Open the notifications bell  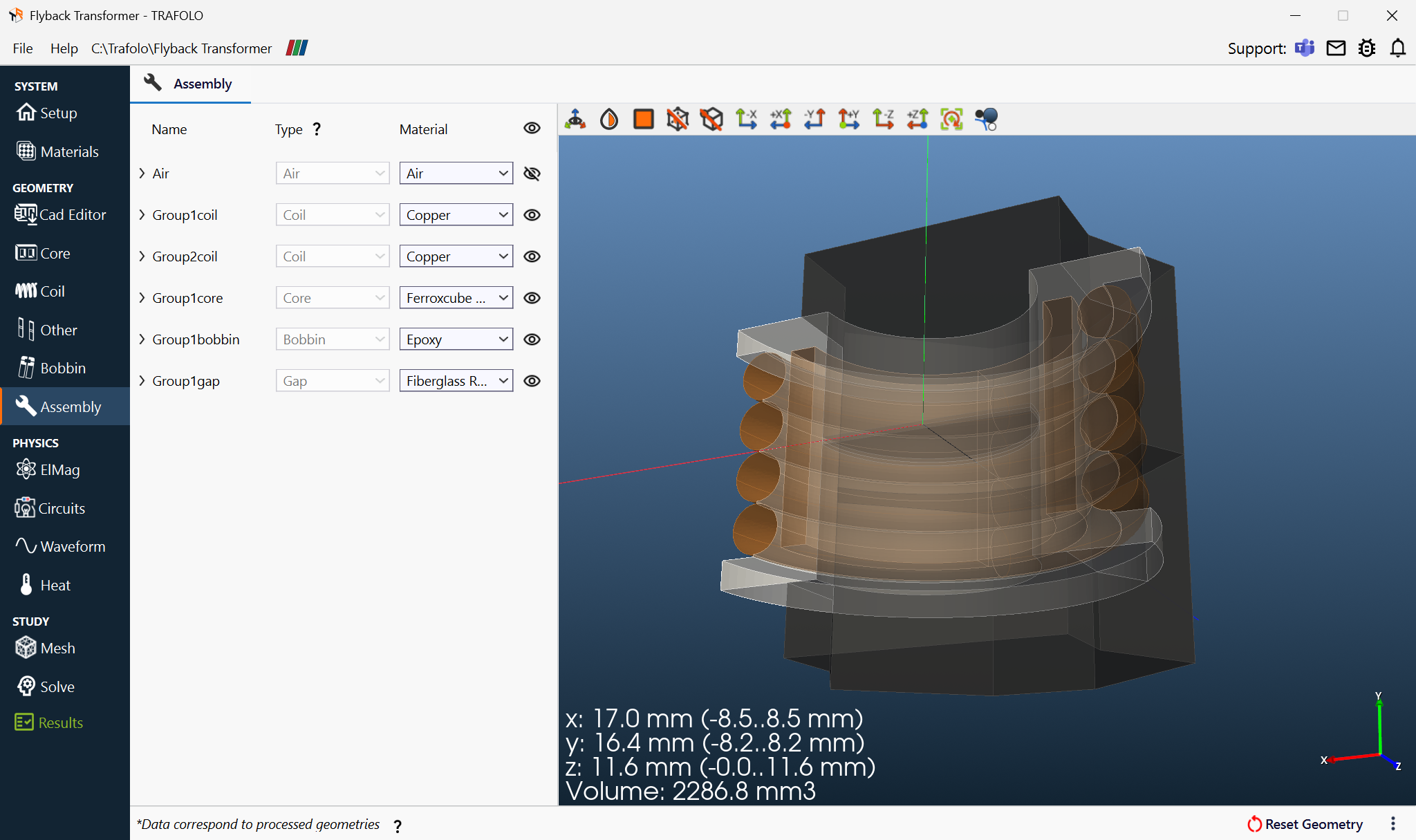point(1398,48)
